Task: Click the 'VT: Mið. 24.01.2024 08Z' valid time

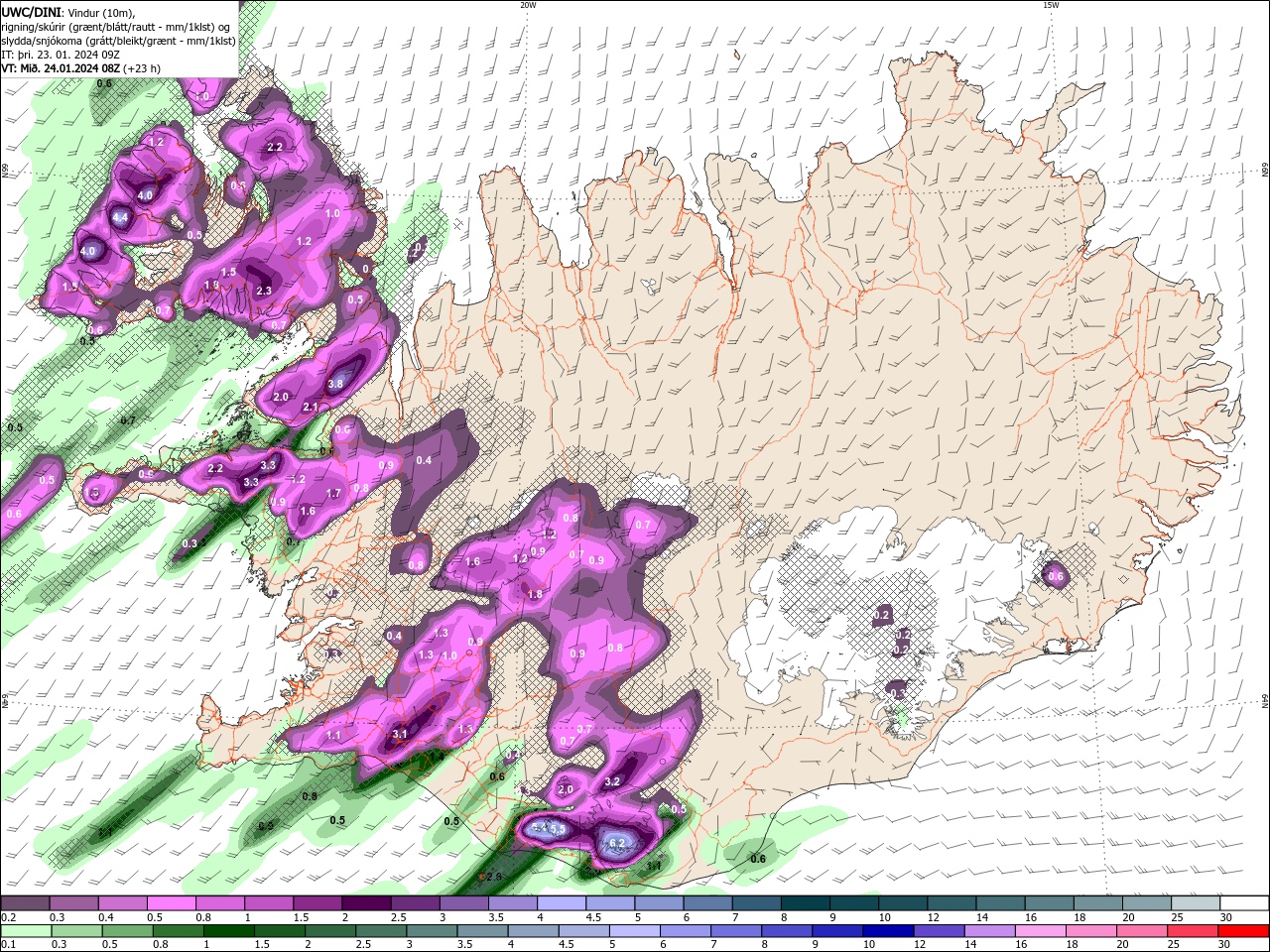Action: 62,68
